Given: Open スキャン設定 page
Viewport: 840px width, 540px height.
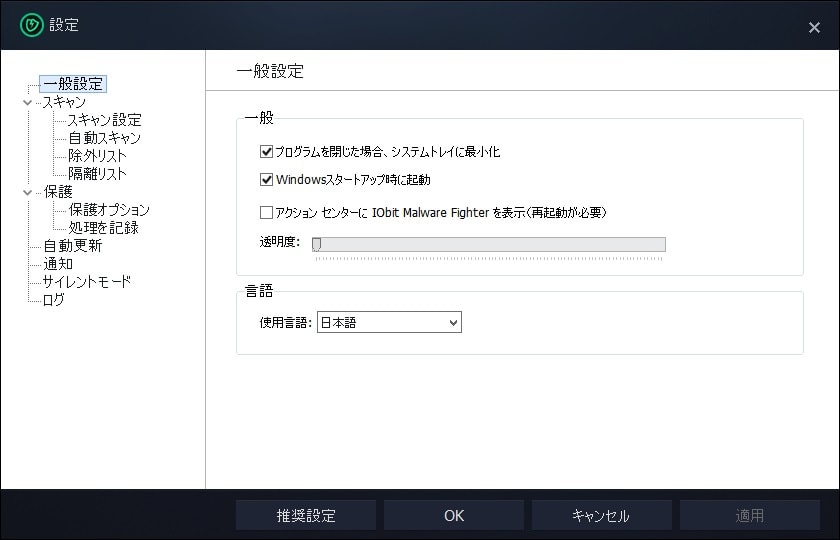Looking at the screenshot, I should point(104,120).
